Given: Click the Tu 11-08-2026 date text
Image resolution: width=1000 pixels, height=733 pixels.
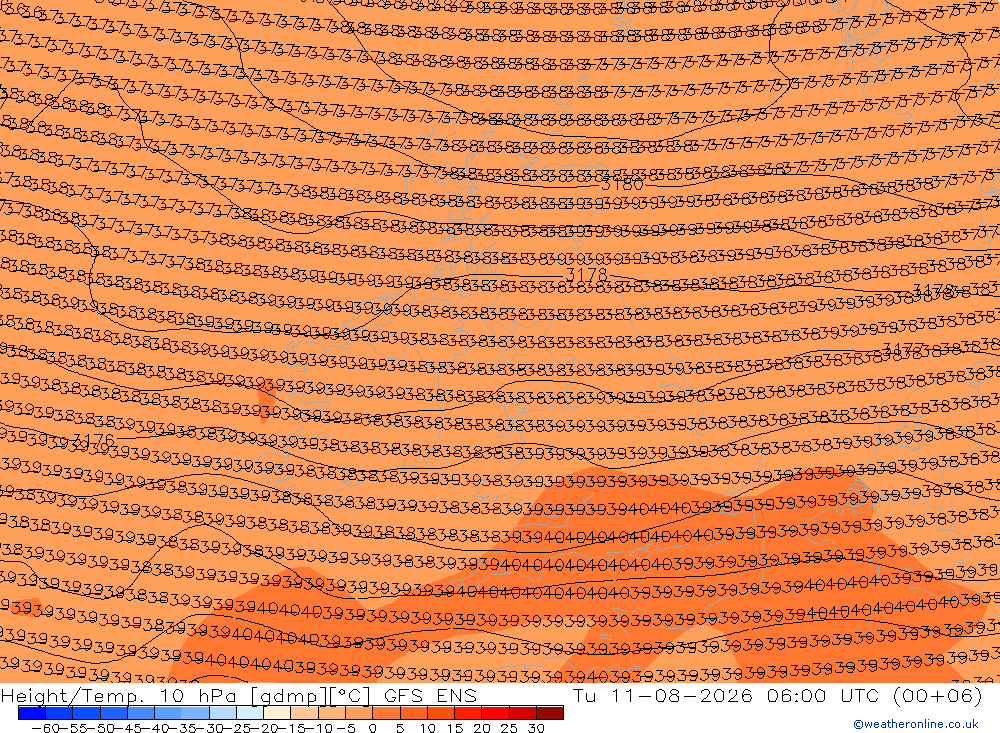Looking at the screenshot, I should pos(663,695).
